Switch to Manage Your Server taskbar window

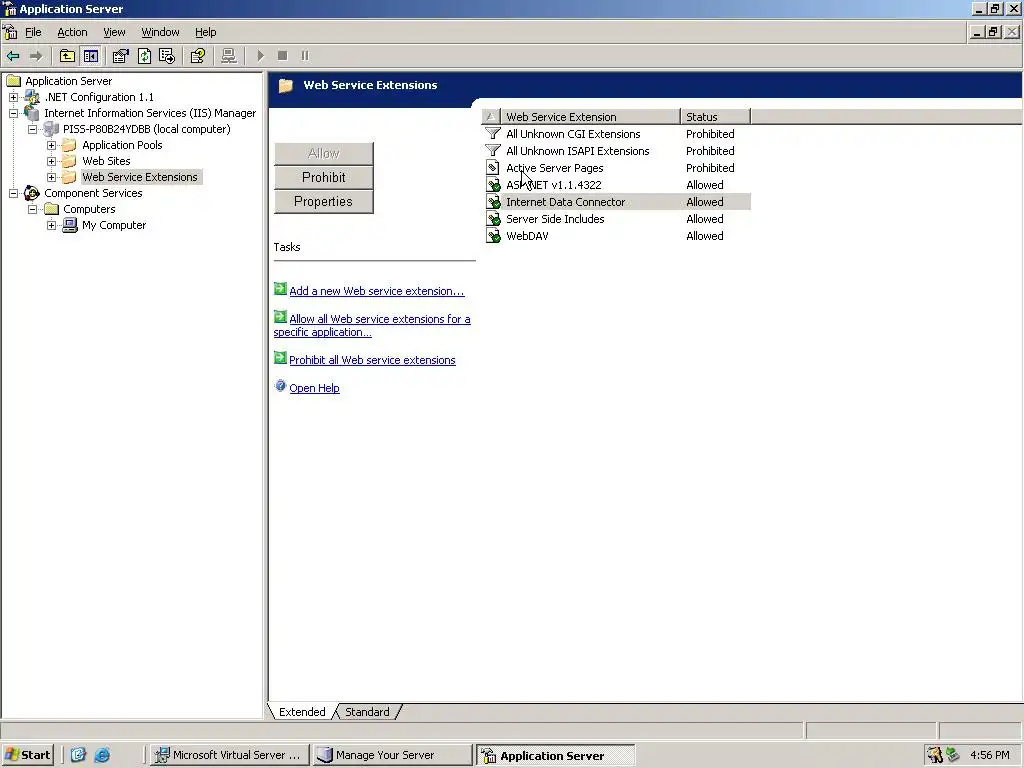click(392, 755)
